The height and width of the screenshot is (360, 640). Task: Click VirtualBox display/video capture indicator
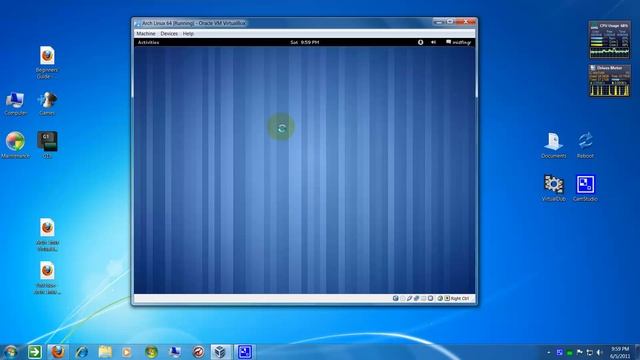431,298
